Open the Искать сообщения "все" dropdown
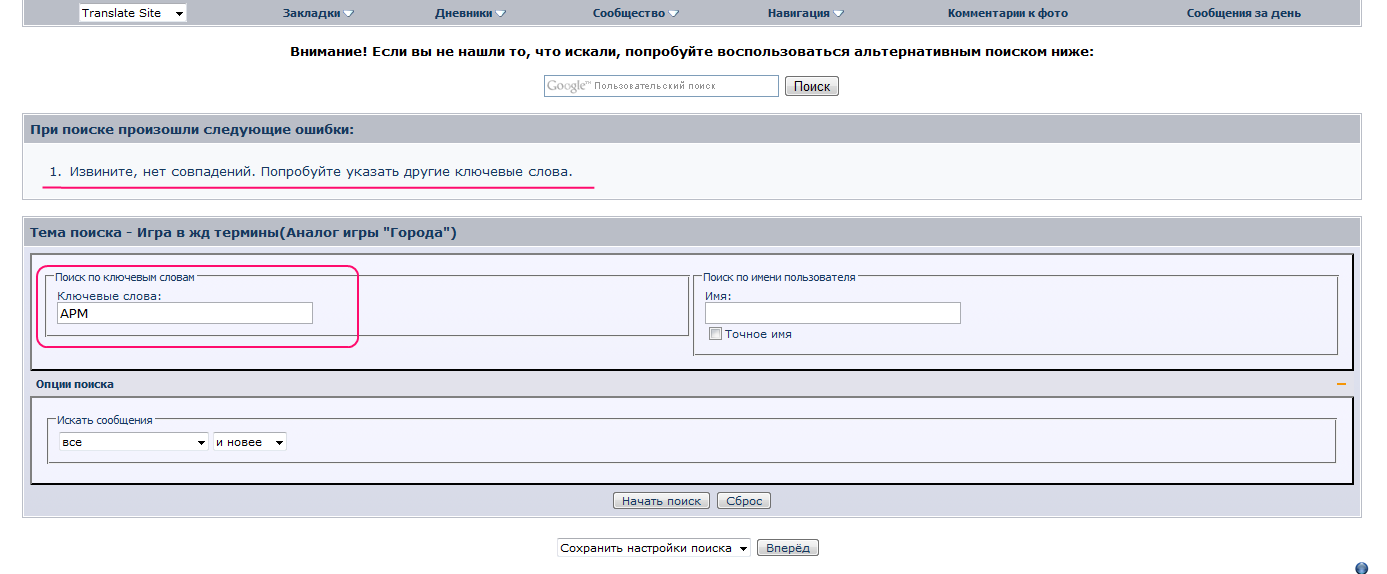Image resolution: width=1387 pixels, height=574 pixels. coord(133,442)
